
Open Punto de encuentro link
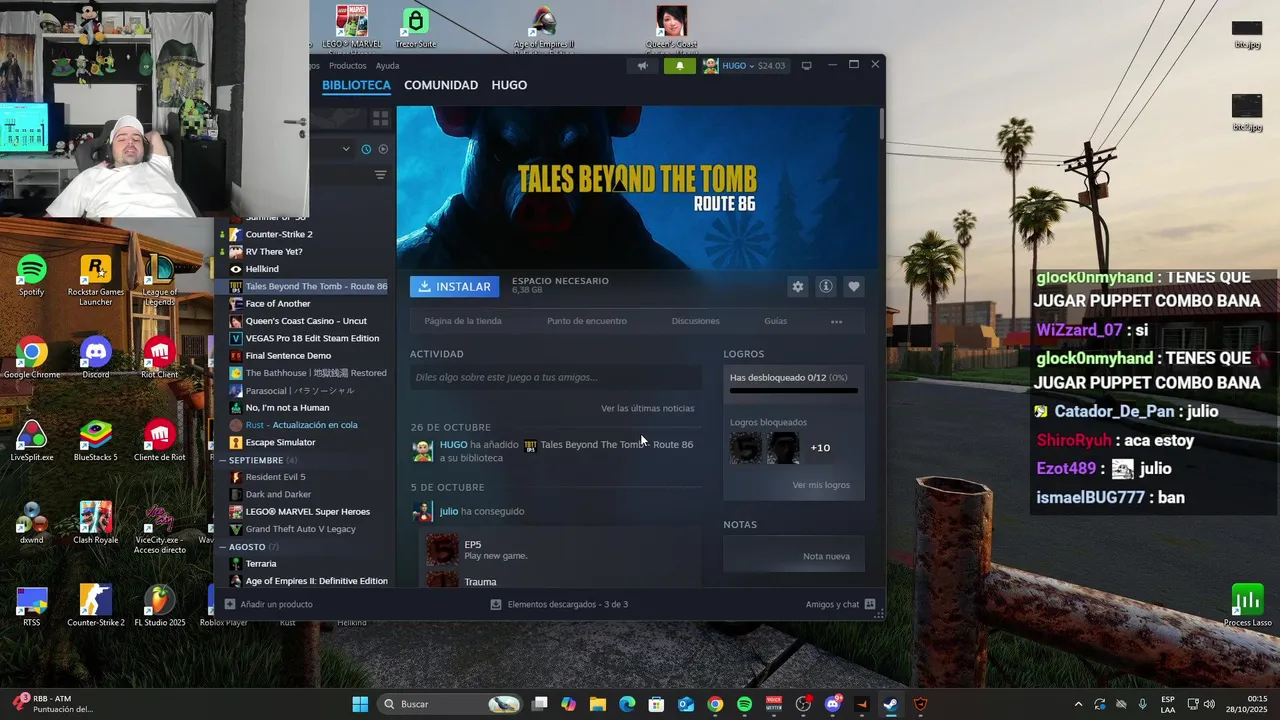tap(587, 322)
